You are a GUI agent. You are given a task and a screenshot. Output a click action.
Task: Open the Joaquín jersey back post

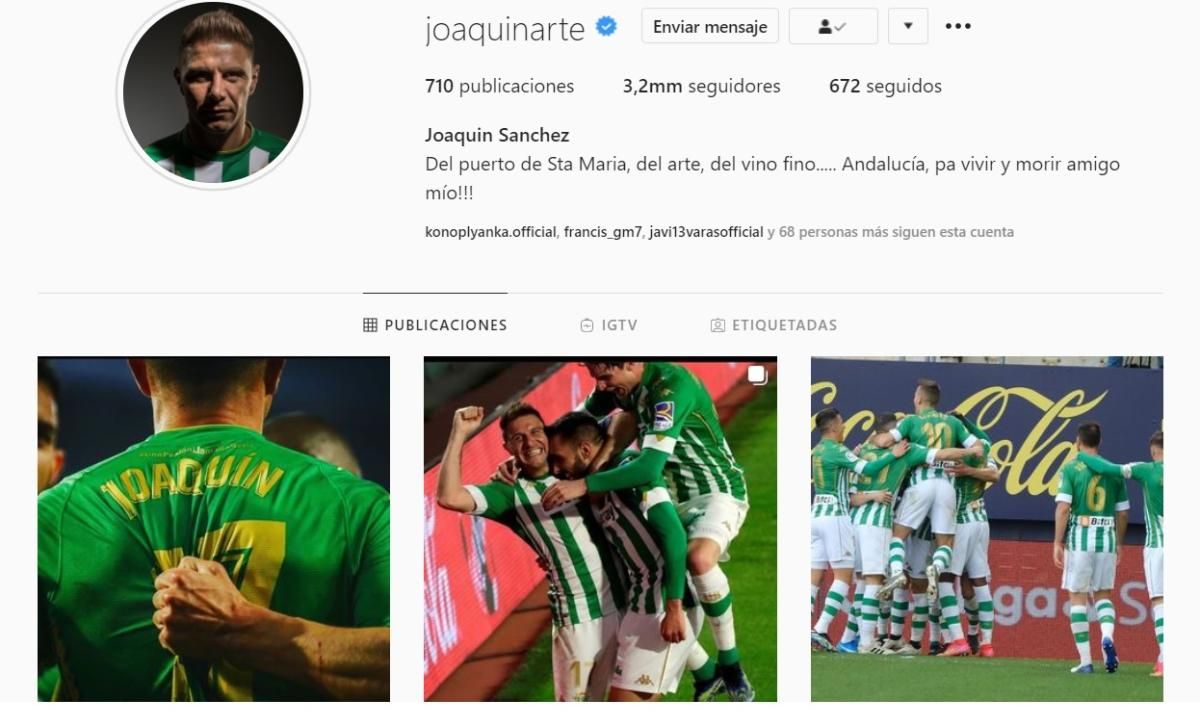pyautogui.click(x=214, y=529)
